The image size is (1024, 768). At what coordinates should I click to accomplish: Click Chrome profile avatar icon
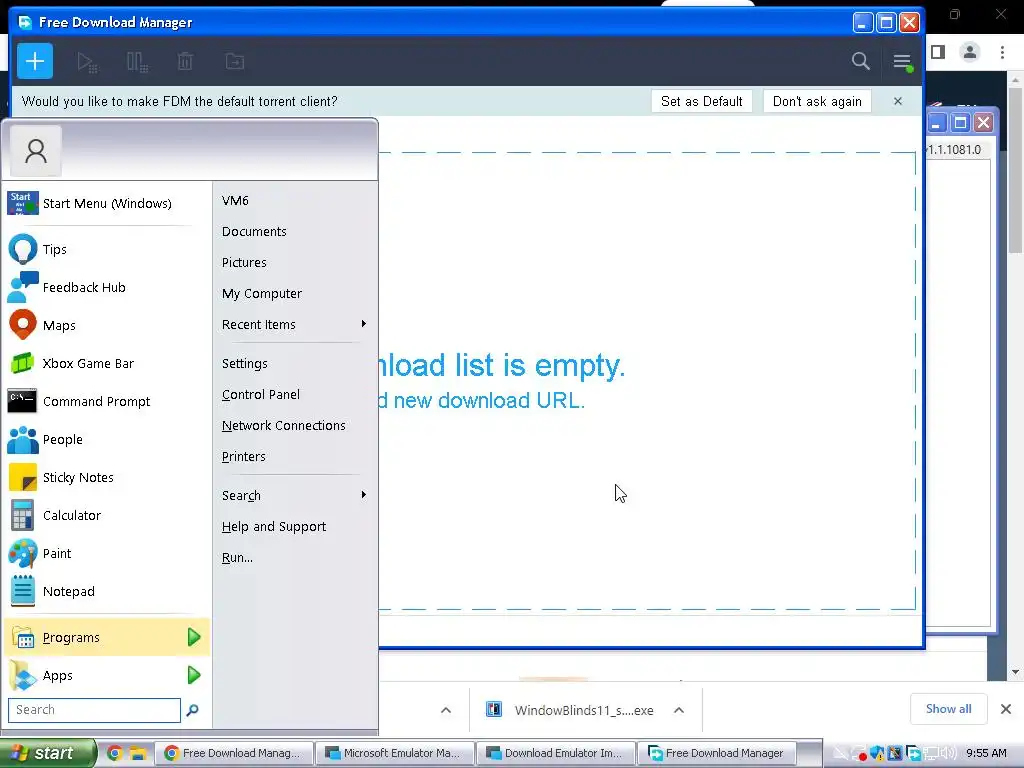[970, 52]
